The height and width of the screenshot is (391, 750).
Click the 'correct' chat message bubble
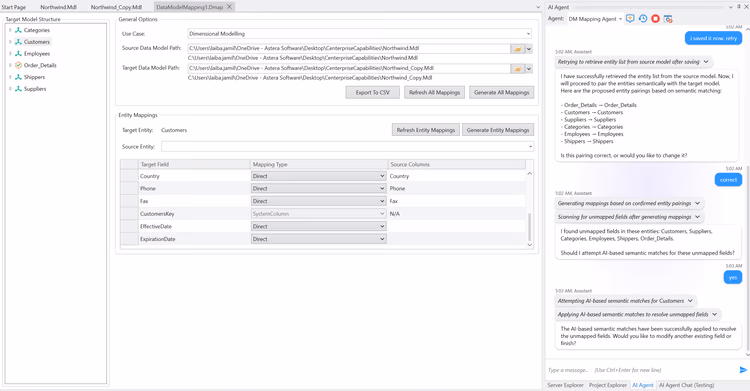728,180
